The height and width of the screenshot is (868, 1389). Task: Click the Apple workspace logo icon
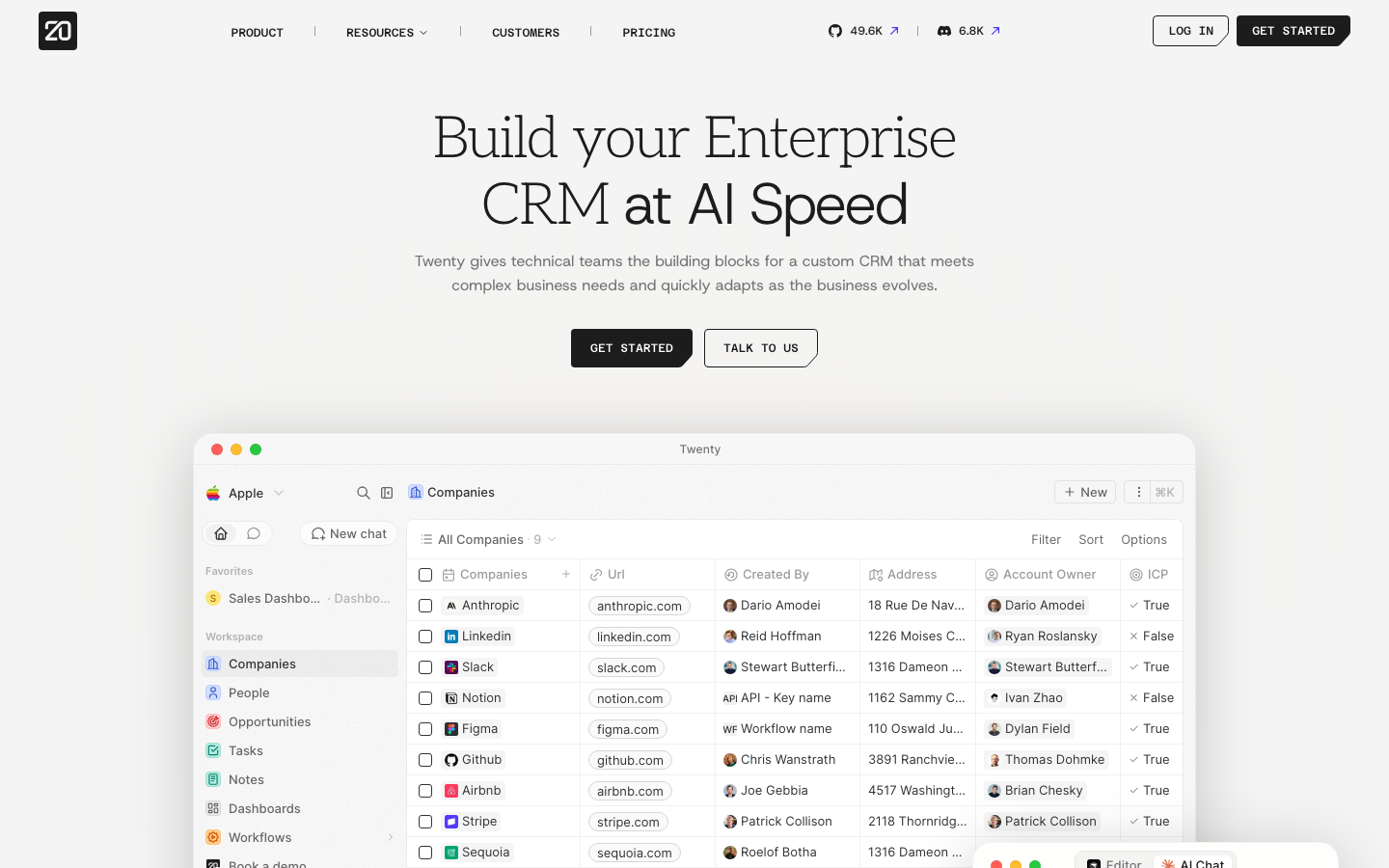213,493
